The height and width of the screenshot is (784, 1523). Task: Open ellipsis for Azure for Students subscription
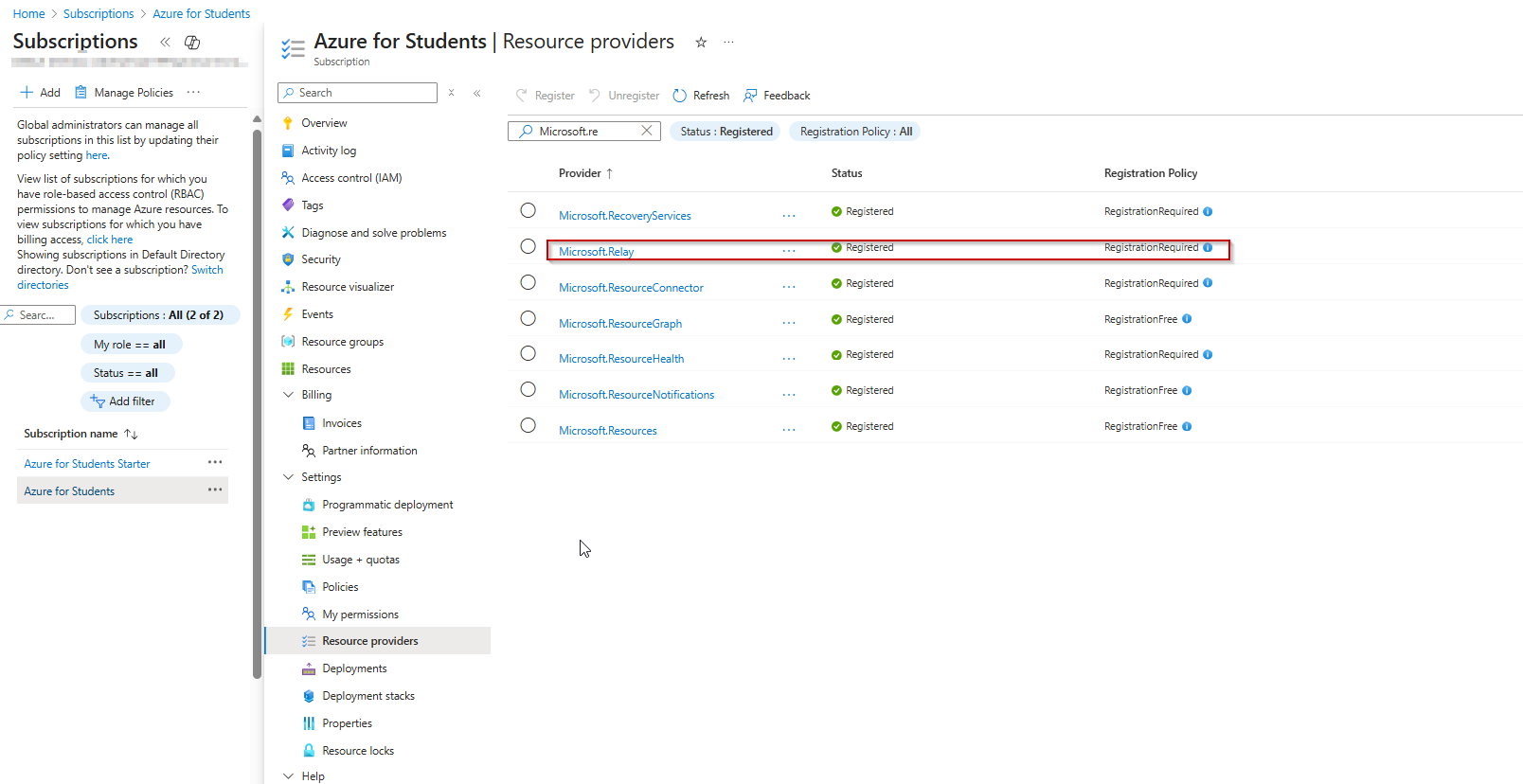(x=215, y=490)
